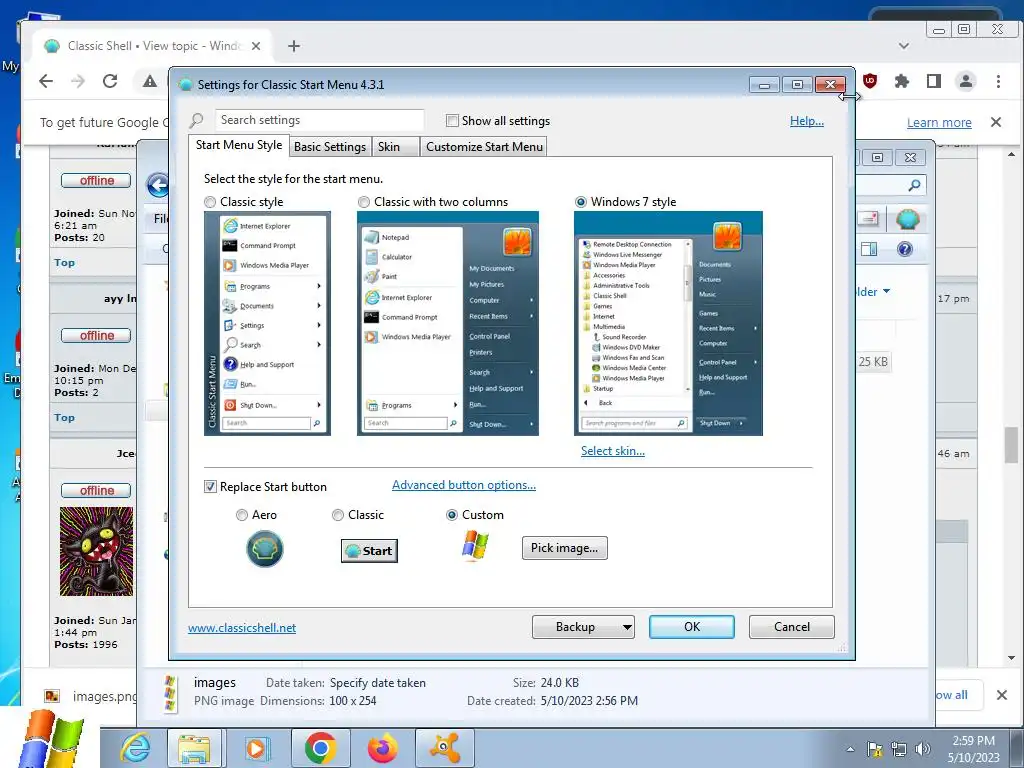1024x768 pixels.
Task: Switch to the Basic Settings tab
Action: pos(330,147)
